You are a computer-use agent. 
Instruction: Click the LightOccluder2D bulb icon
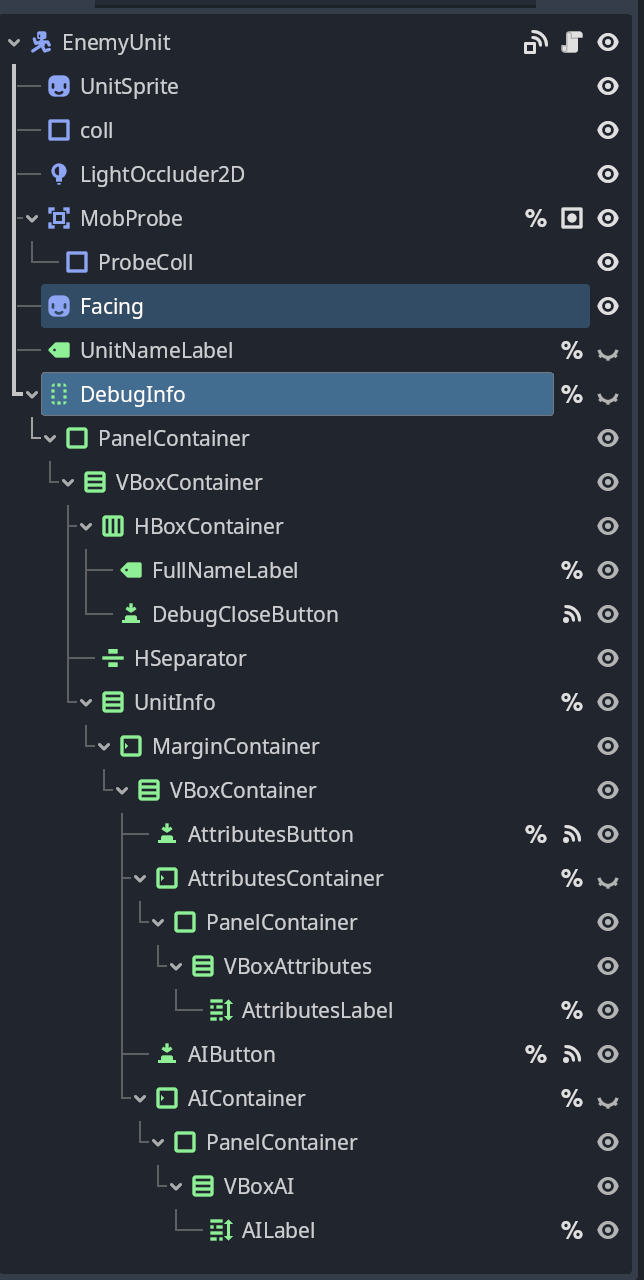tap(59, 174)
